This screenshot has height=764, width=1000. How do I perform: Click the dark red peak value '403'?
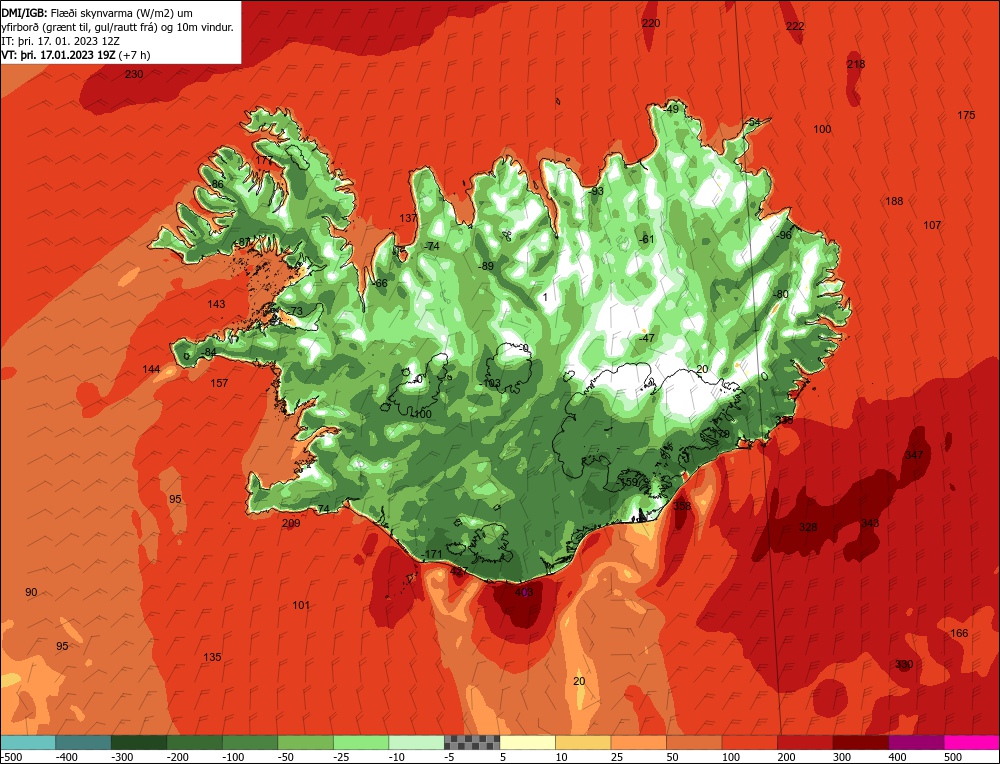(524, 592)
